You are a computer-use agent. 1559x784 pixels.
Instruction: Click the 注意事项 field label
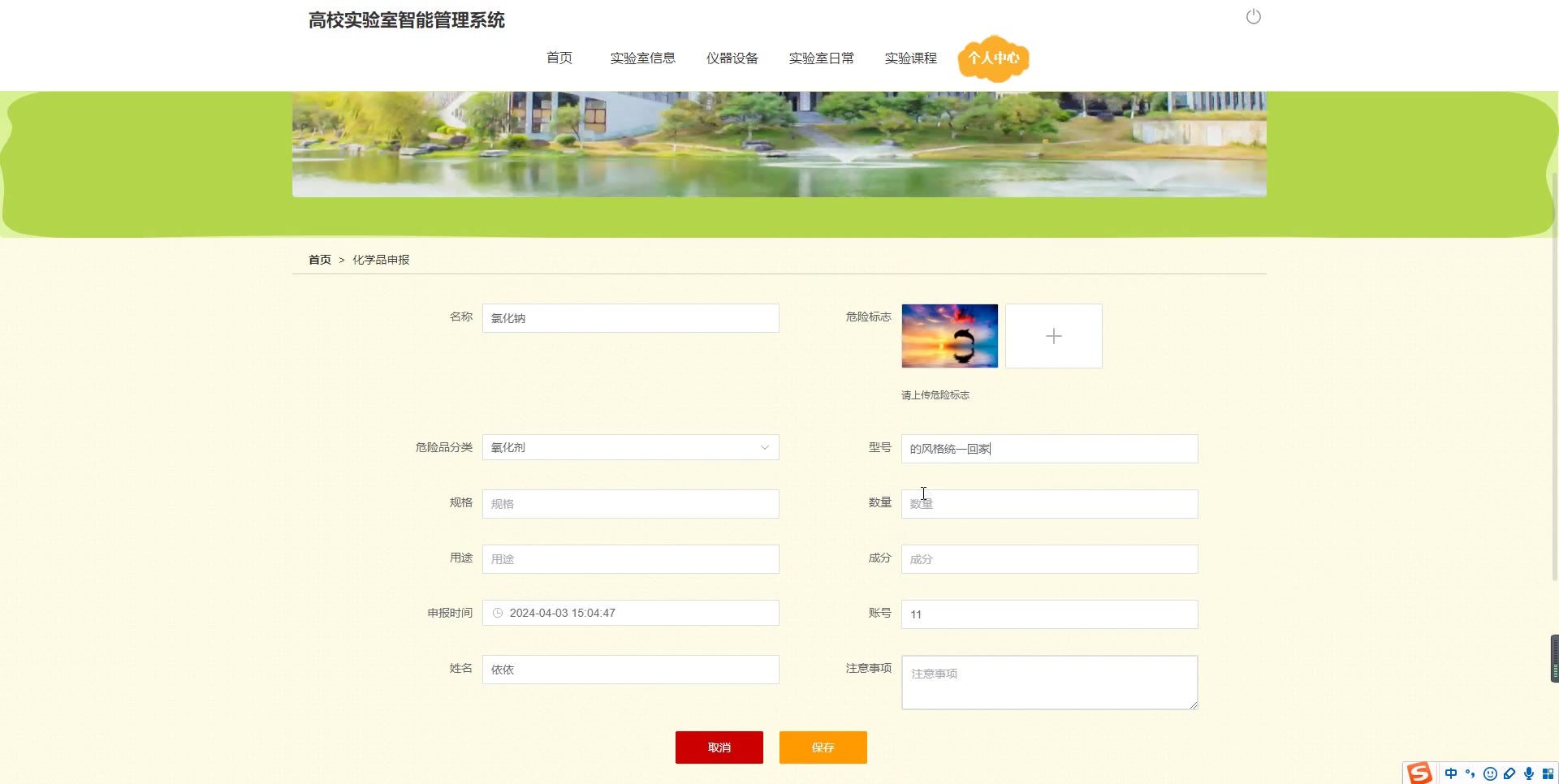[x=869, y=668]
